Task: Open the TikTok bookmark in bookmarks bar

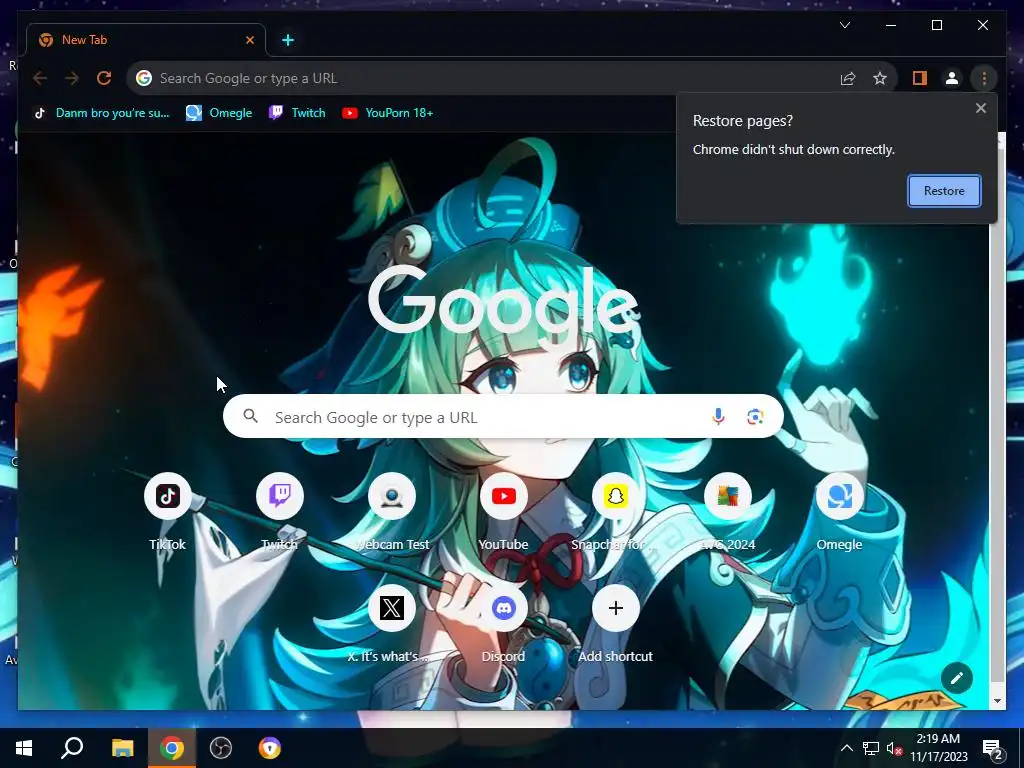Action: tap(102, 113)
